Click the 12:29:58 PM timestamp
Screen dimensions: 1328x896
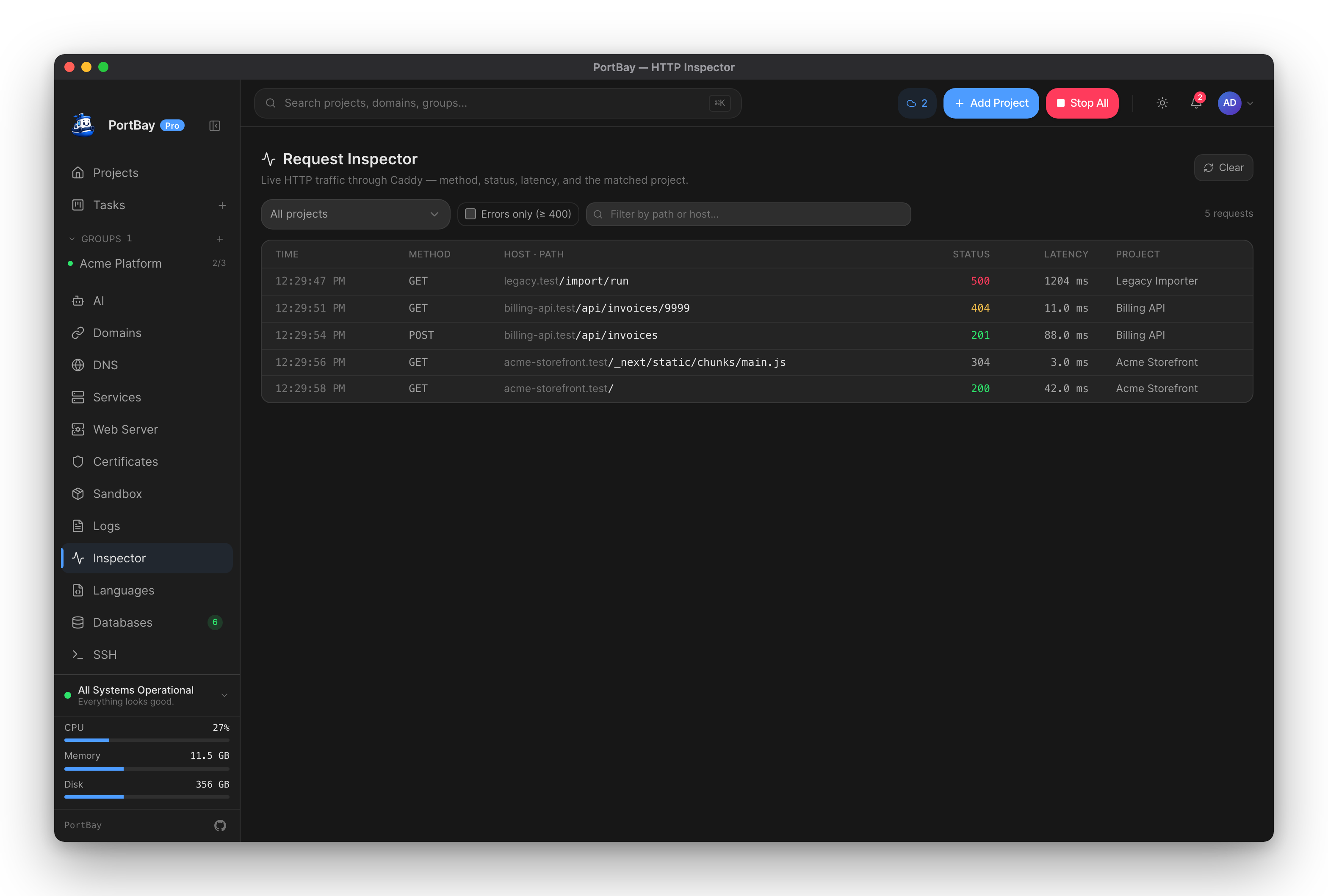pyautogui.click(x=310, y=389)
